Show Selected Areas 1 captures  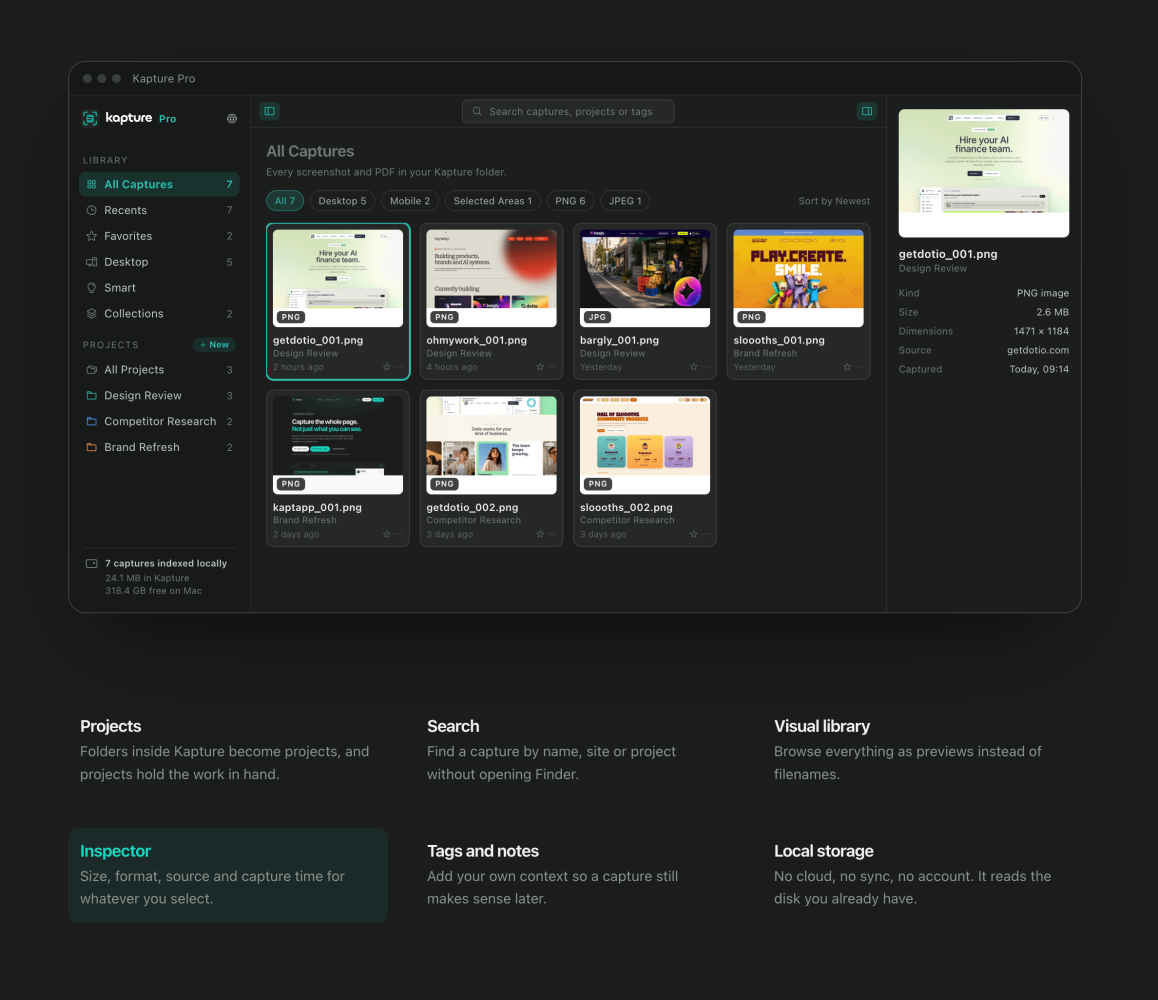pos(493,201)
